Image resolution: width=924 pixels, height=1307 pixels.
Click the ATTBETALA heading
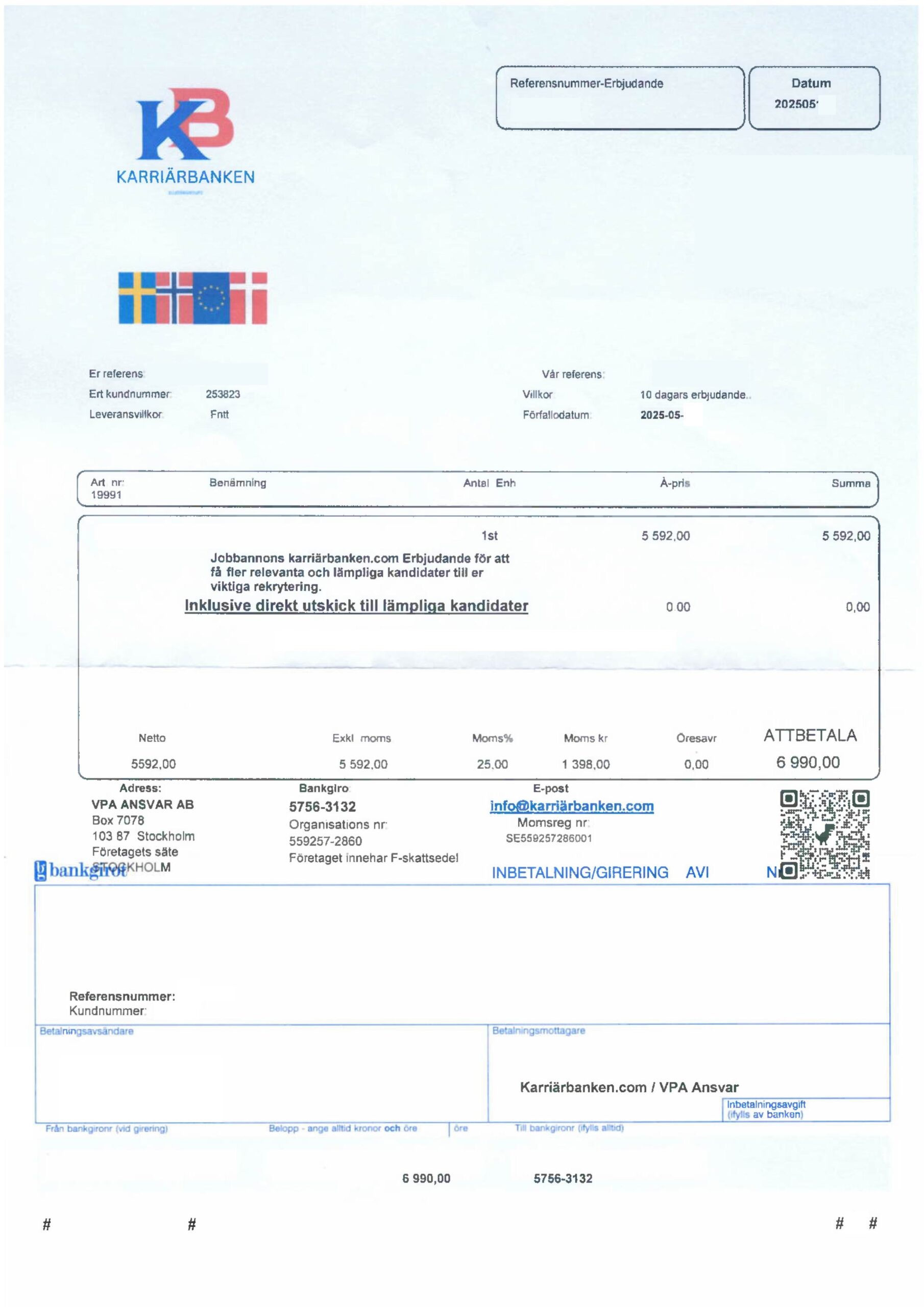tap(810, 736)
